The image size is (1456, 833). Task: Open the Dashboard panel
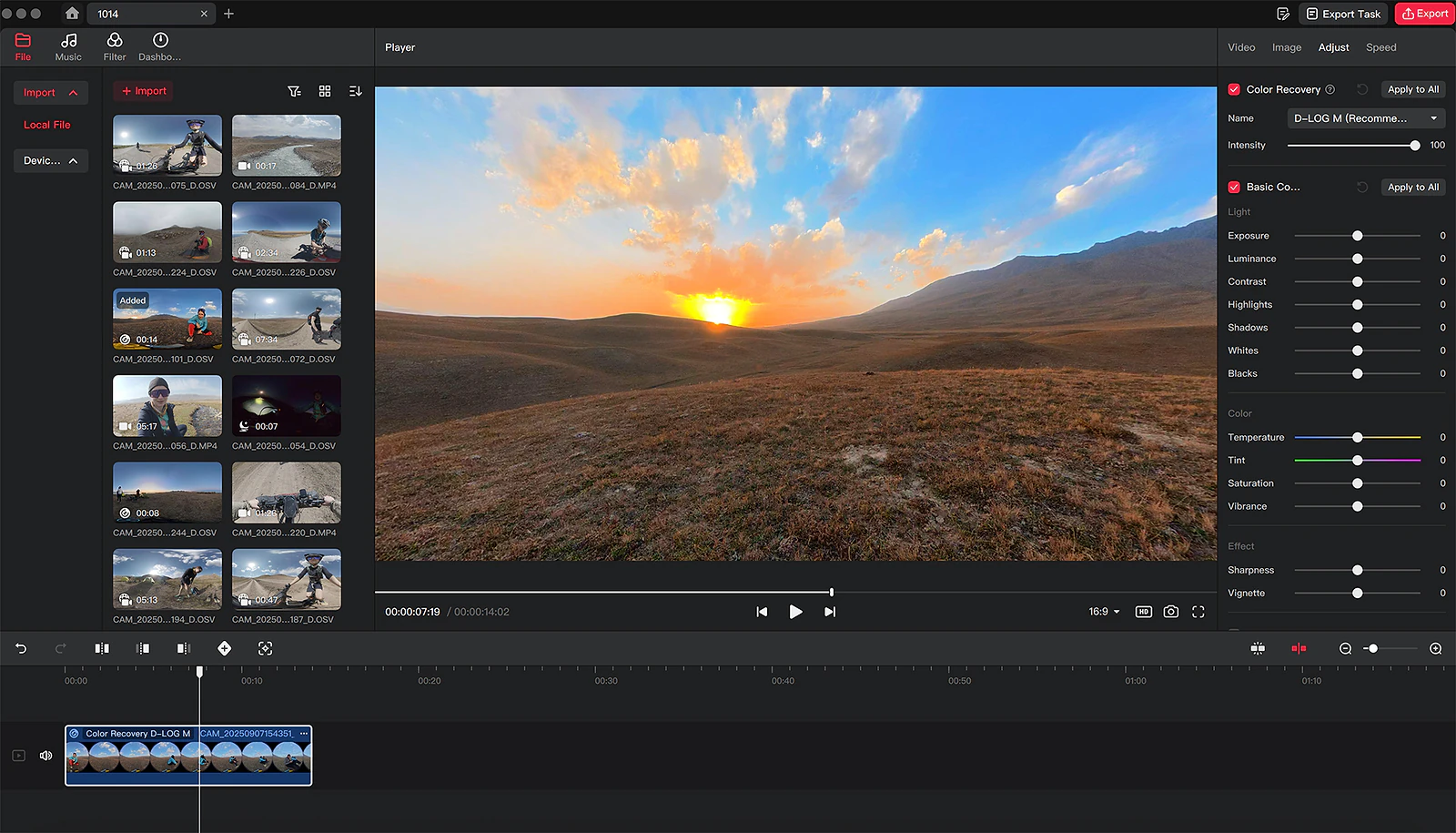[x=160, y=47]
